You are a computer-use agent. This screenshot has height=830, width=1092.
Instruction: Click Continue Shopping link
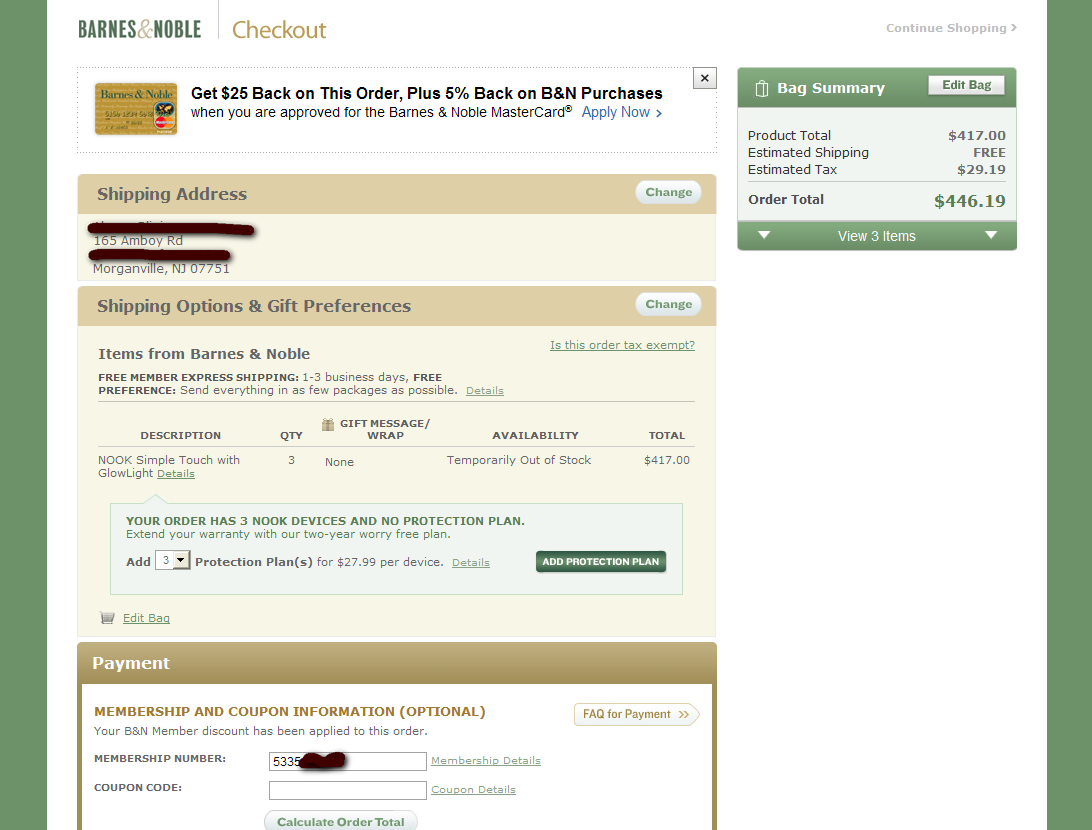[951, 28]
